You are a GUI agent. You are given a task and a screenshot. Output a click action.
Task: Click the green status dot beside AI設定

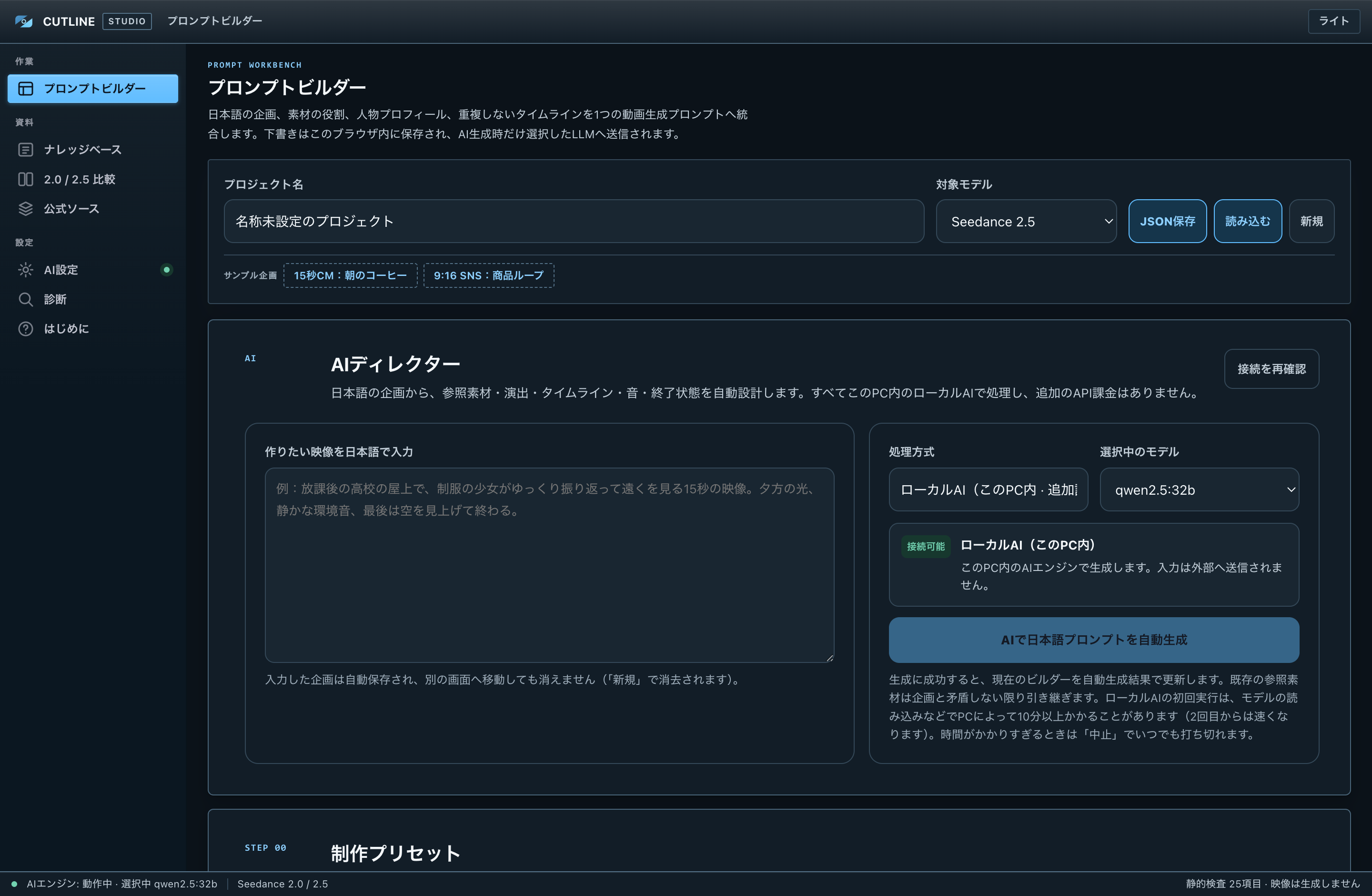click(x=167, y=269)
